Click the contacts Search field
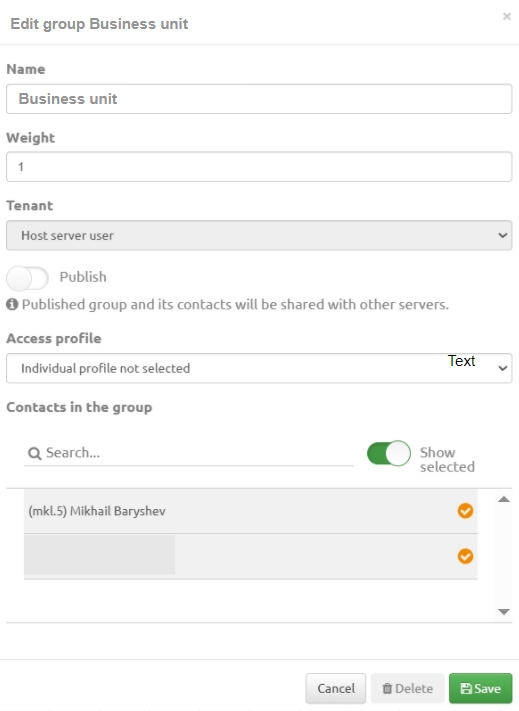Image resolution: width=519 pixels, height=711 pixels. pyautogui.click(x=189, y=453)
